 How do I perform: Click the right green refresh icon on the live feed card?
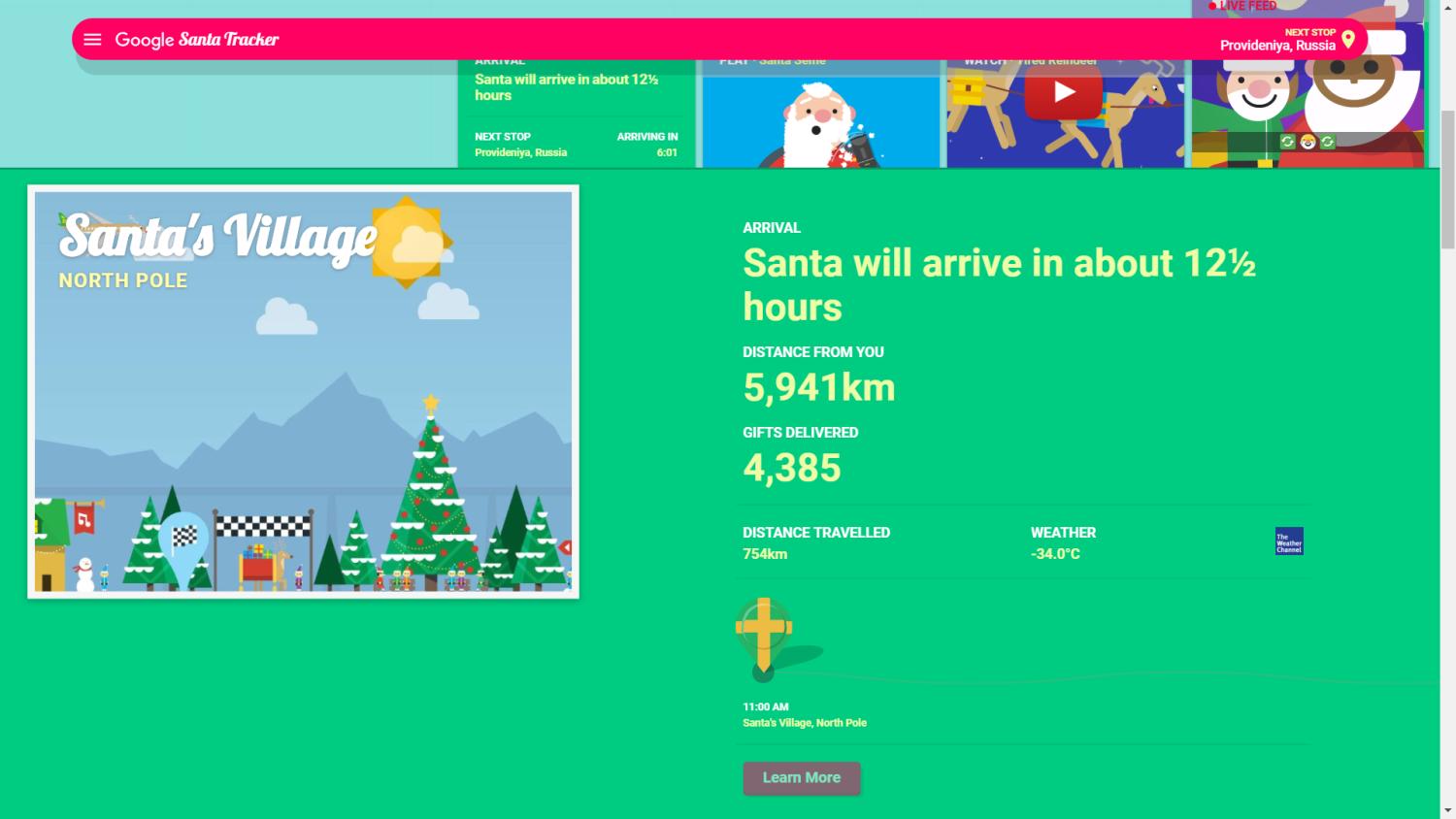coord(1327,142)
